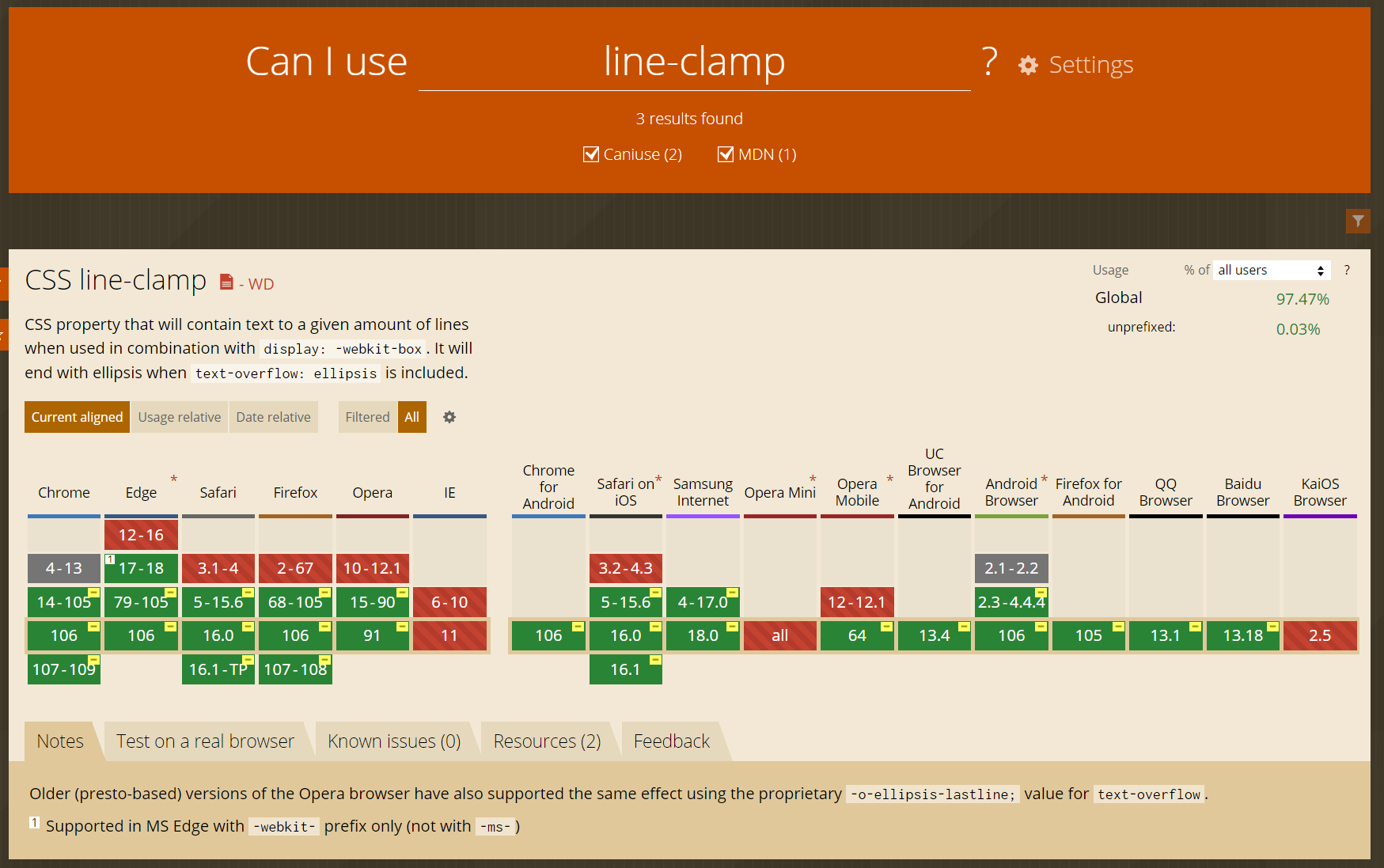Screen dimensions: 1384x868
Task: Click the Edge column header
Action: tap(141, 492)
